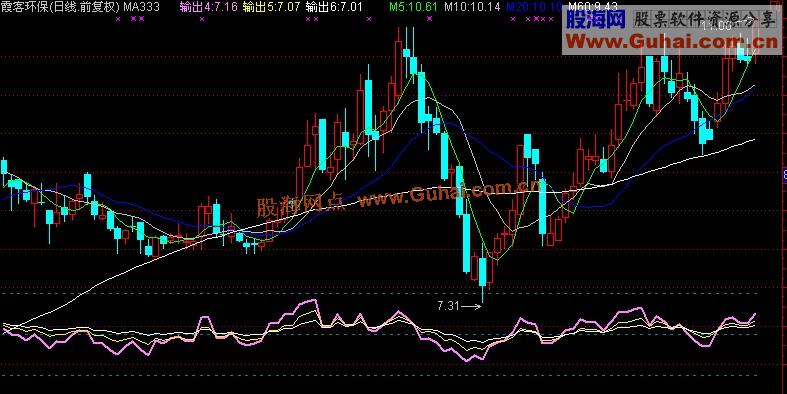Image resolution: width=787 pixels, height=394 pixels.
Task: Click the pink x marker below 输出4 label
Action: [x=202, y=19]
